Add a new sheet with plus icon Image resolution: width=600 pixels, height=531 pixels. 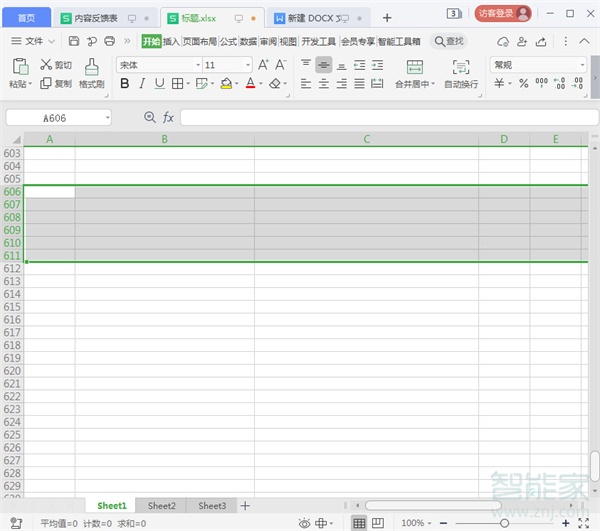pyautogui.click(x=245, y=506)
